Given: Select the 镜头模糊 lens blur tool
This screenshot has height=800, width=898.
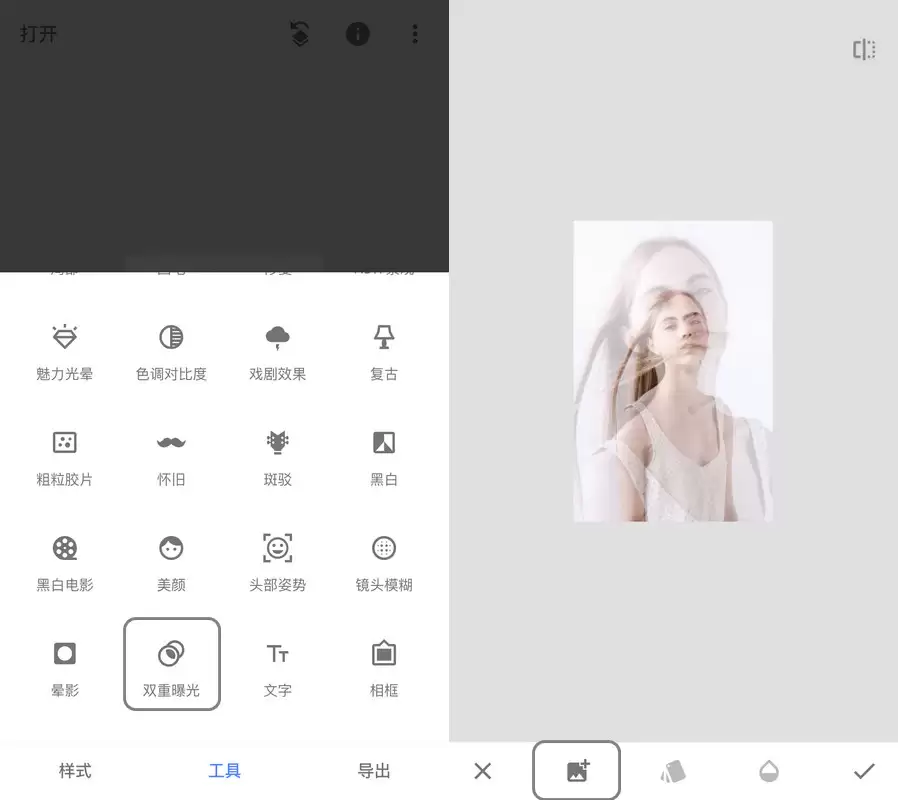Looking at the screenshot, I should pyautogui.click(x=384, y=564).
